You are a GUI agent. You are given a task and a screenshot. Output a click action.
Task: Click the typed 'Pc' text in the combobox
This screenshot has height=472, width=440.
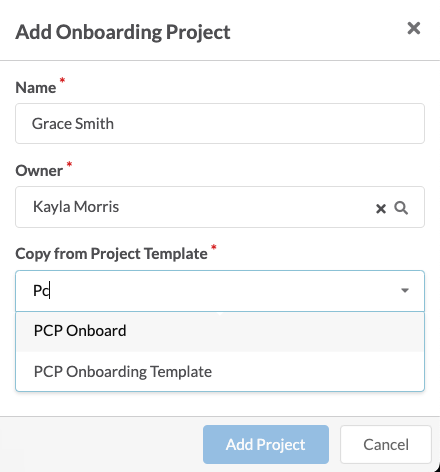[x=41, y=291]
